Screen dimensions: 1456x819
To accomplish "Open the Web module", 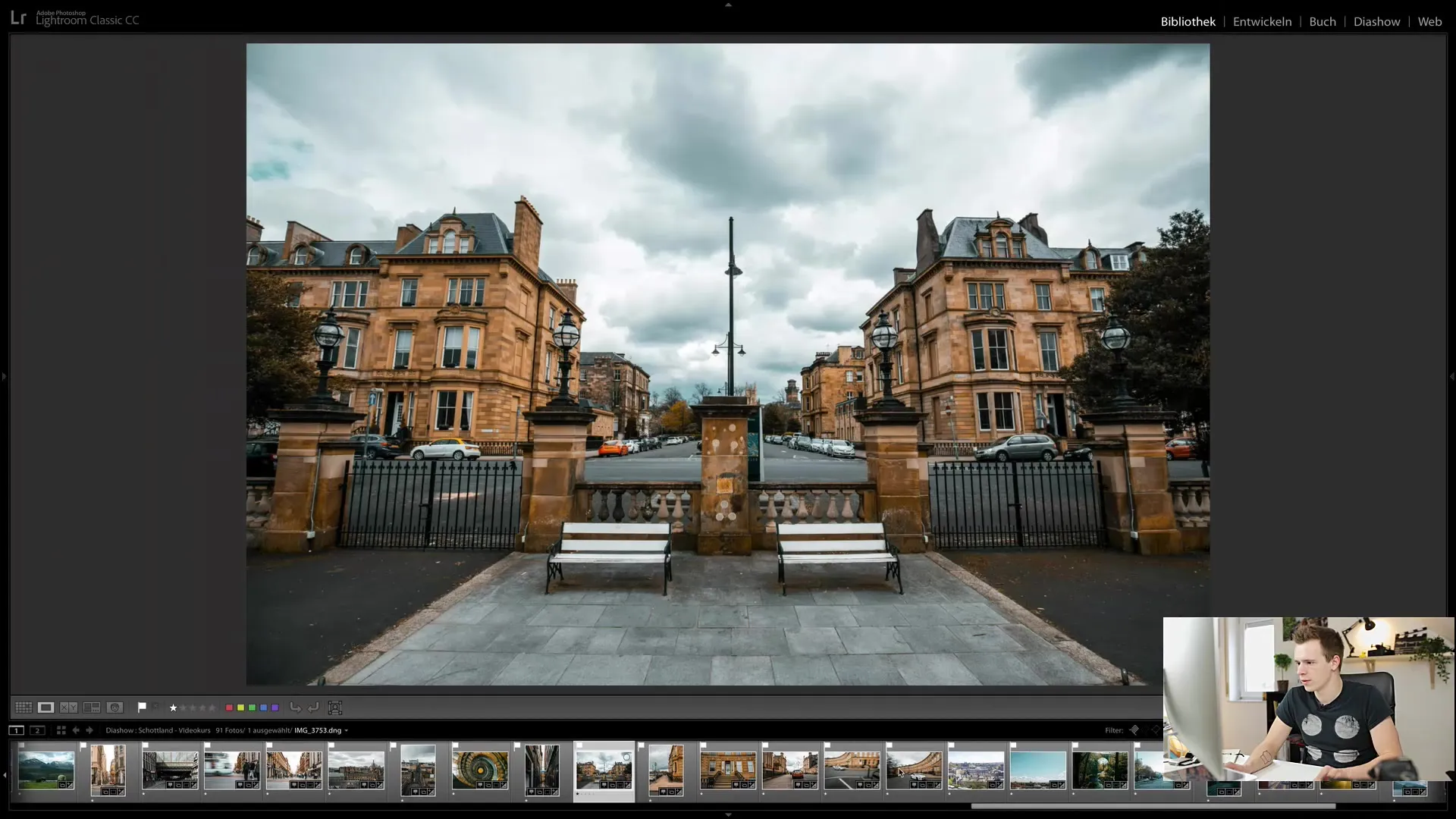I will (1429, 21).
